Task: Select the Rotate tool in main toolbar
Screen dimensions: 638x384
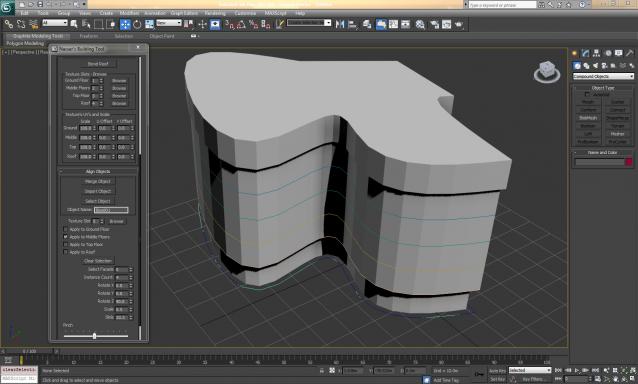Action: pyautogui.click(x=137, y=24)
